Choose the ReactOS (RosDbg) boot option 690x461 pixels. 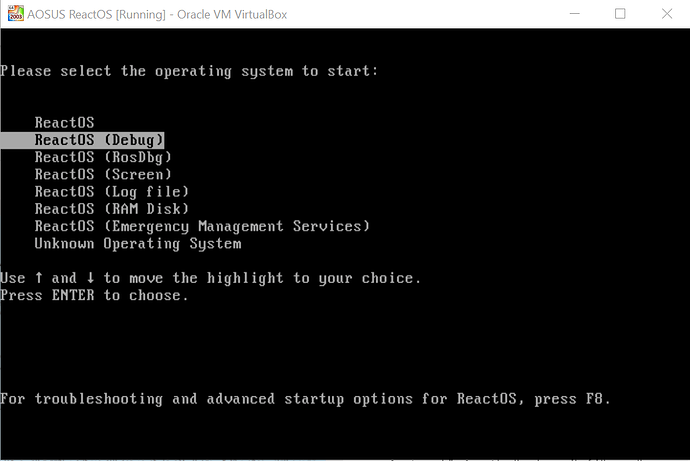point(103,157)
